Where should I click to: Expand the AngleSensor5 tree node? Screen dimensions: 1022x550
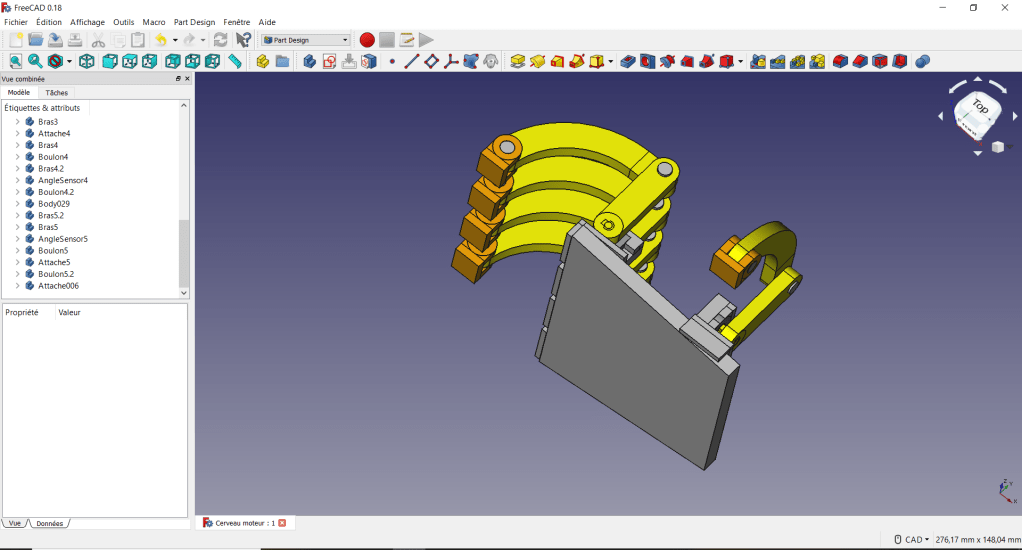pos(17,239)
